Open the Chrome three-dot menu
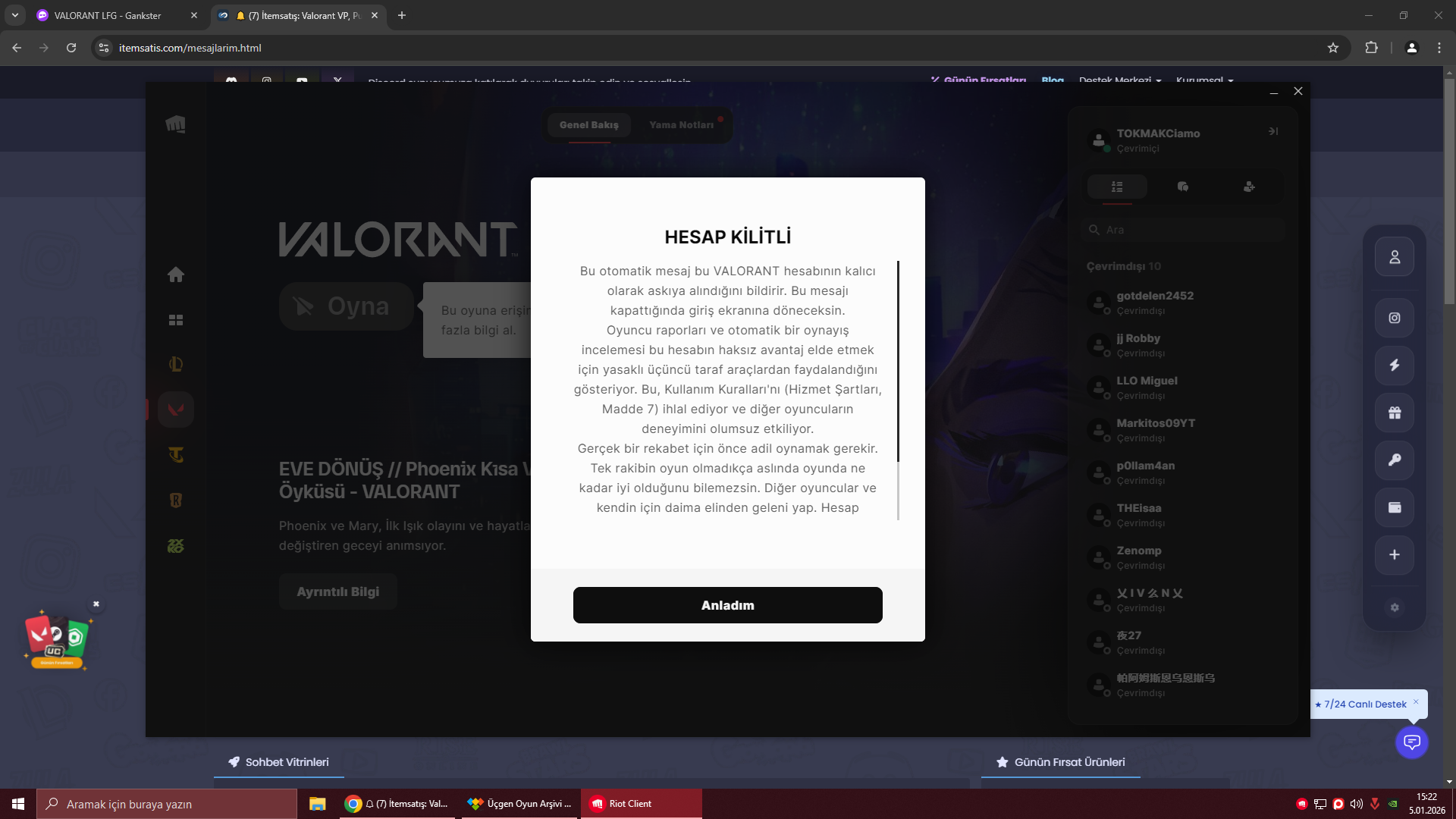The image size is (1456, 819). pos(1439,48)
